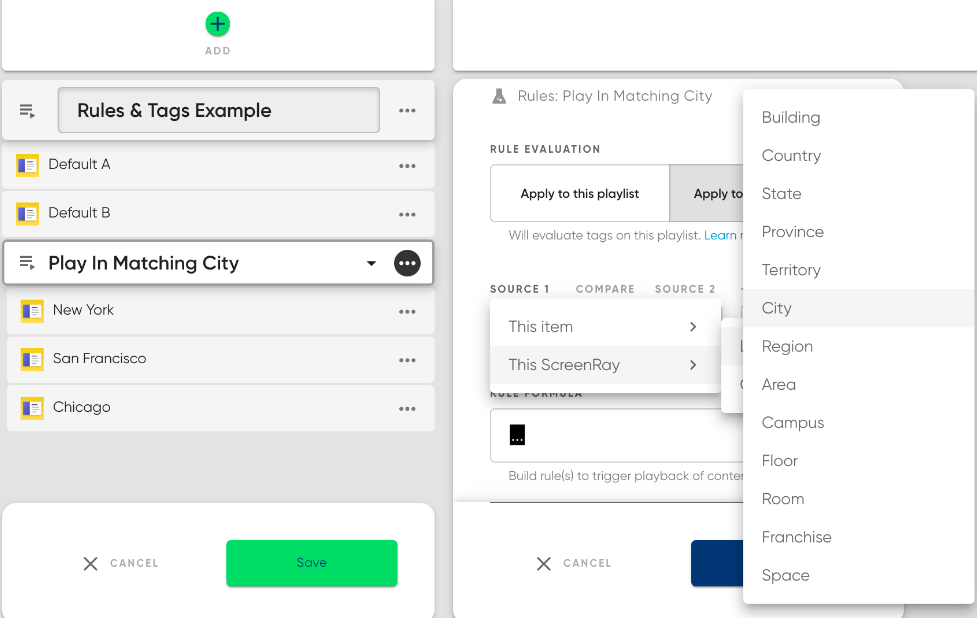977x618 pixels.
Task: Select the Default B playlist row
Action: [x=218, y=214]
